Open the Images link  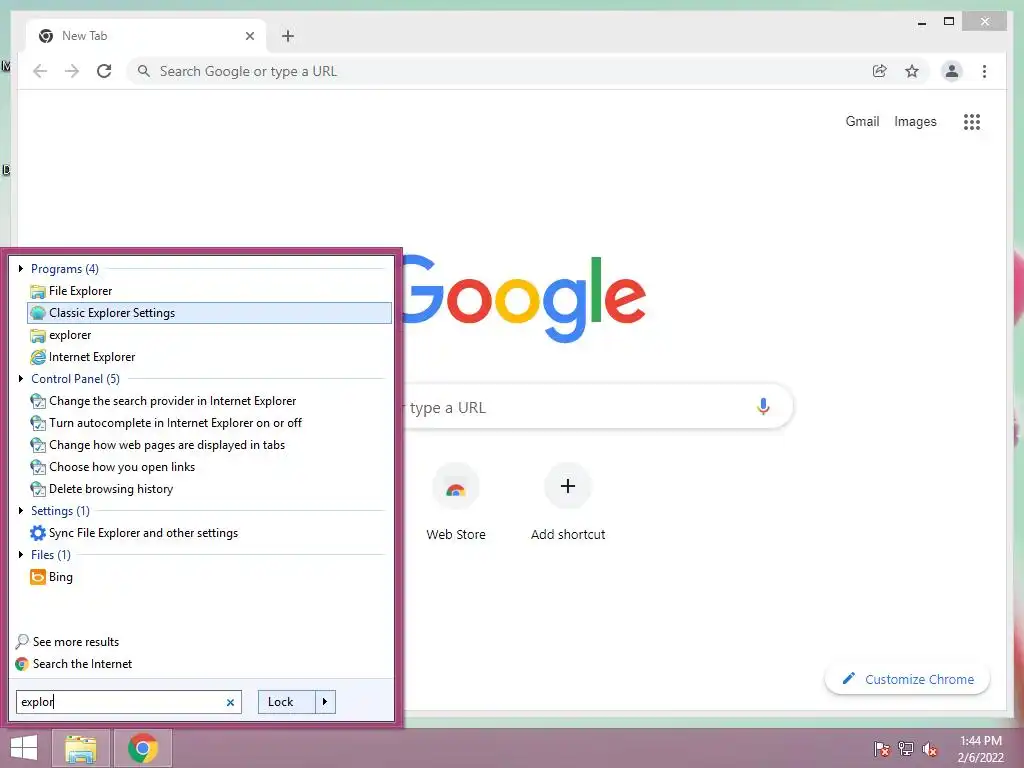click(x=915, y=121)
